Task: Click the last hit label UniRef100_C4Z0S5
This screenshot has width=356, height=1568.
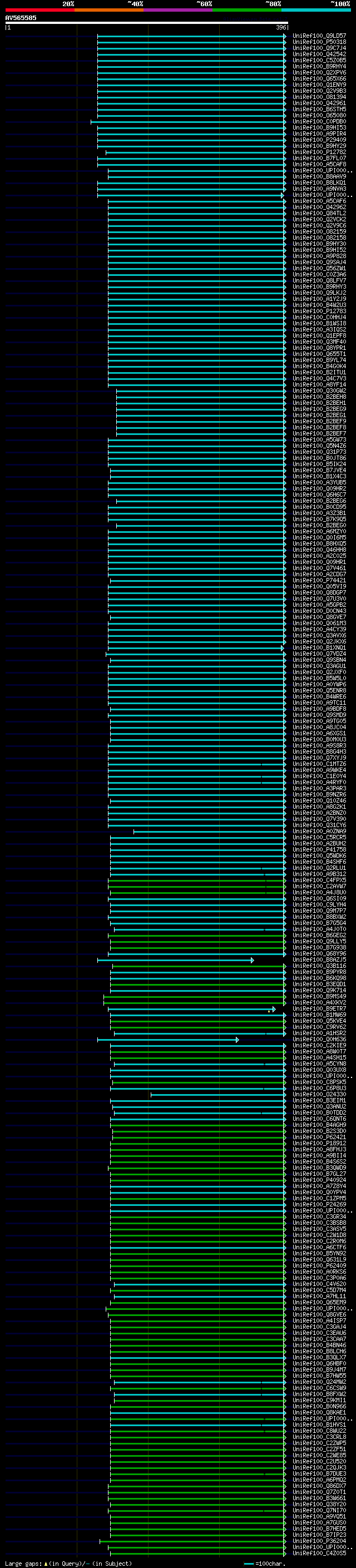Action: click(x=319, y=1554)
